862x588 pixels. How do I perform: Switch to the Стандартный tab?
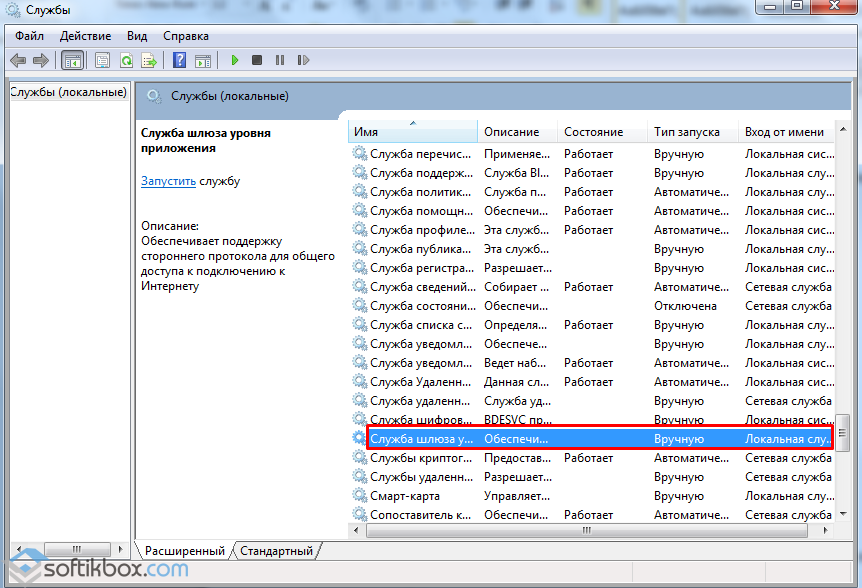point(277,551)
